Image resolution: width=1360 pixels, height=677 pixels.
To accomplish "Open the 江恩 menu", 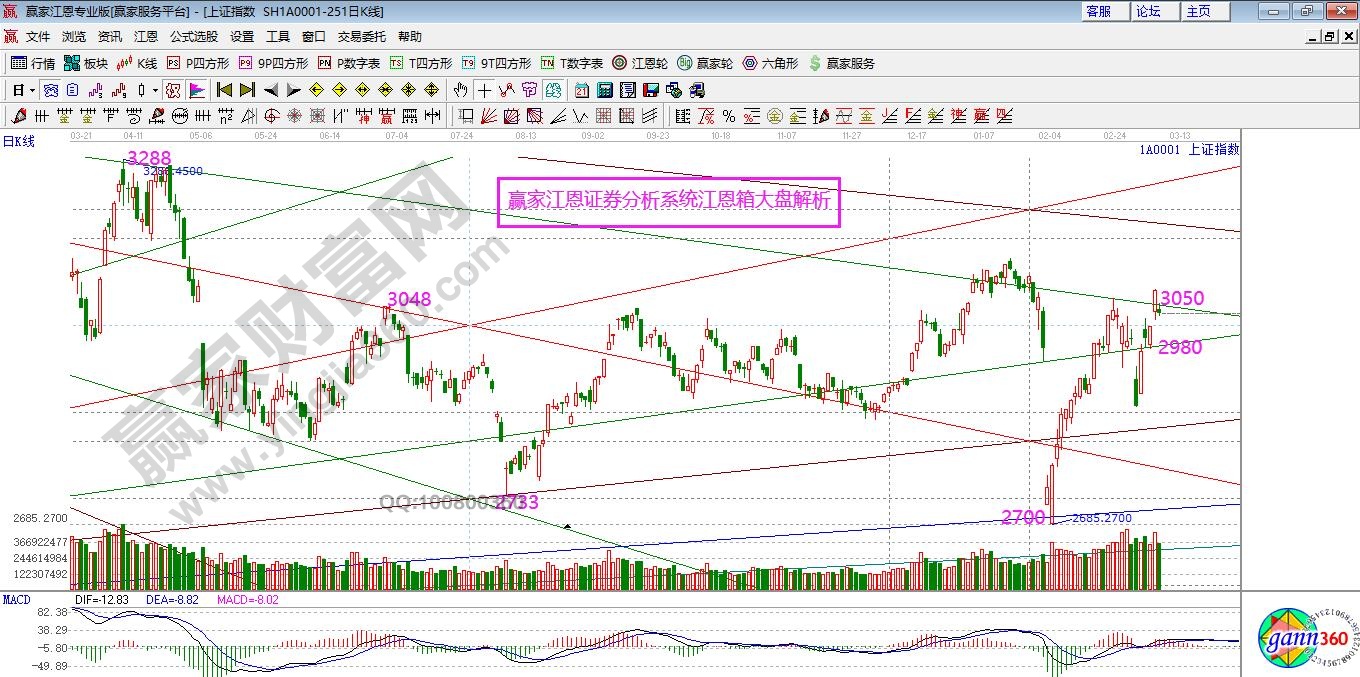I will click(145, 37).
